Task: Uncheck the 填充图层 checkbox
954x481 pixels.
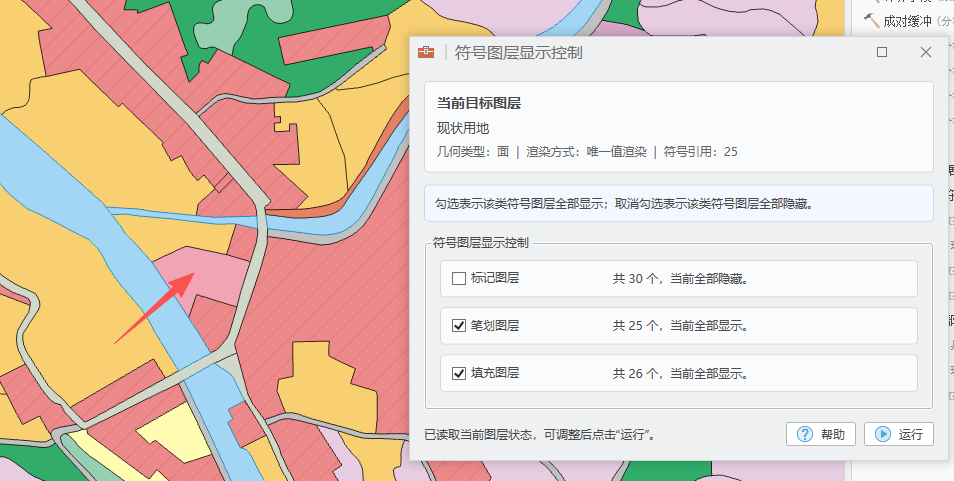Action: pyautogui.click(x=459, y=373)
